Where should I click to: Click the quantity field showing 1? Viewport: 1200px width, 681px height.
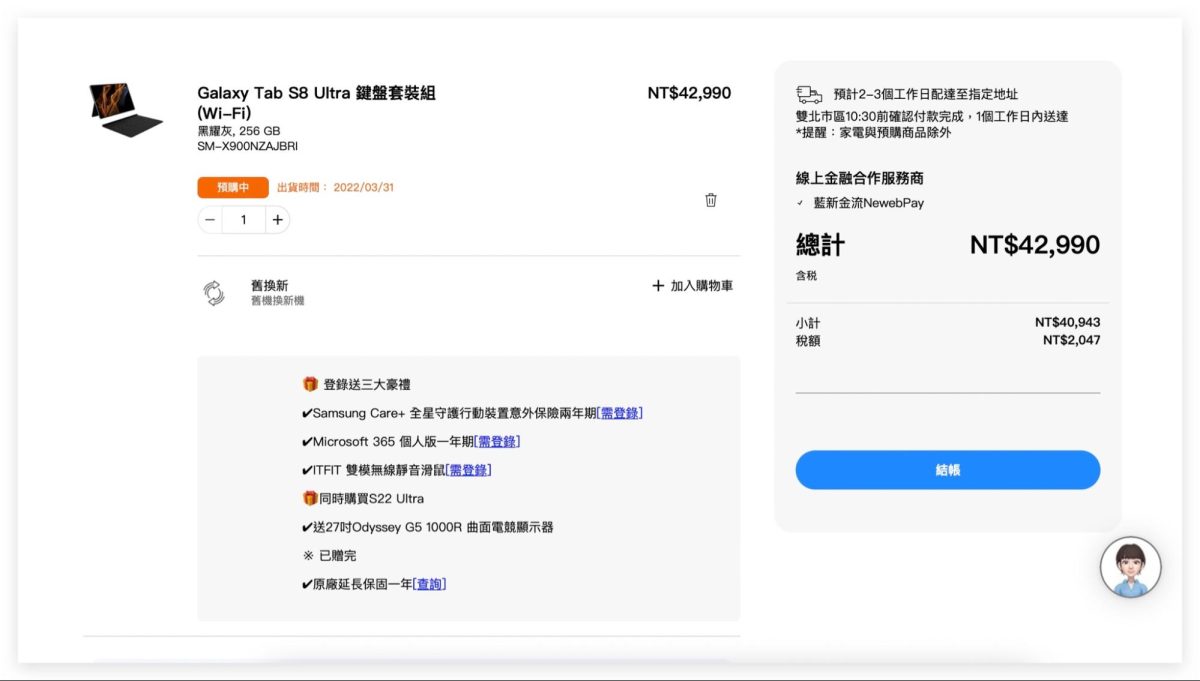[244, 220]
